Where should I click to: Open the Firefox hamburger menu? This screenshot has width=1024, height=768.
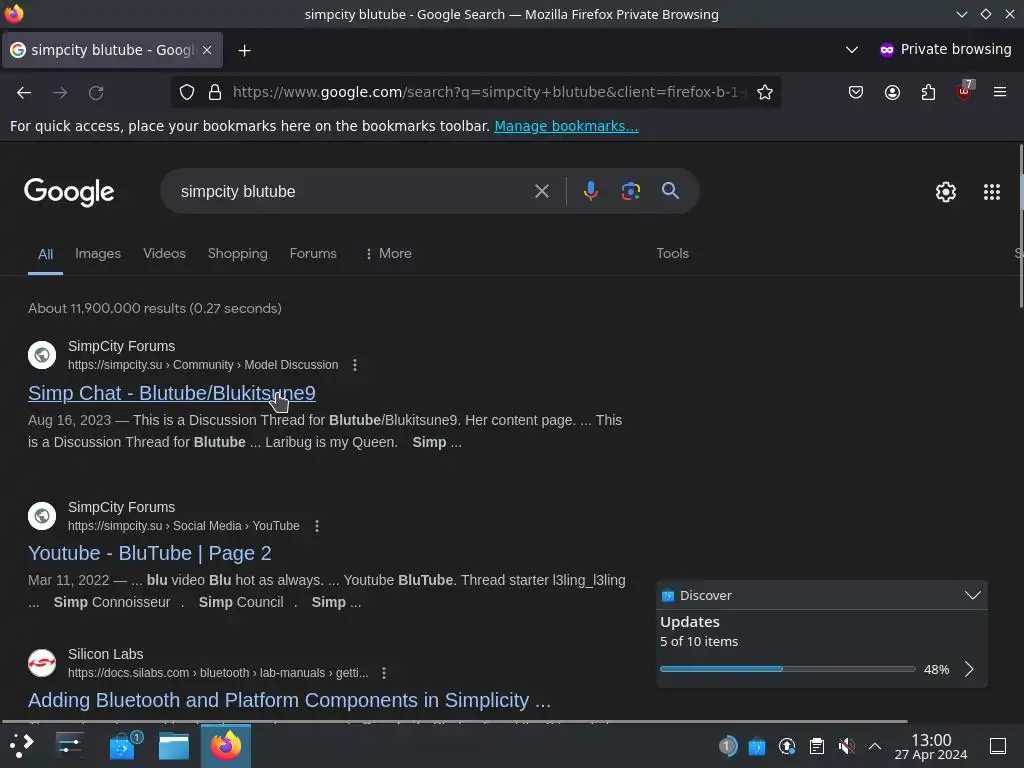[1000, 92]
